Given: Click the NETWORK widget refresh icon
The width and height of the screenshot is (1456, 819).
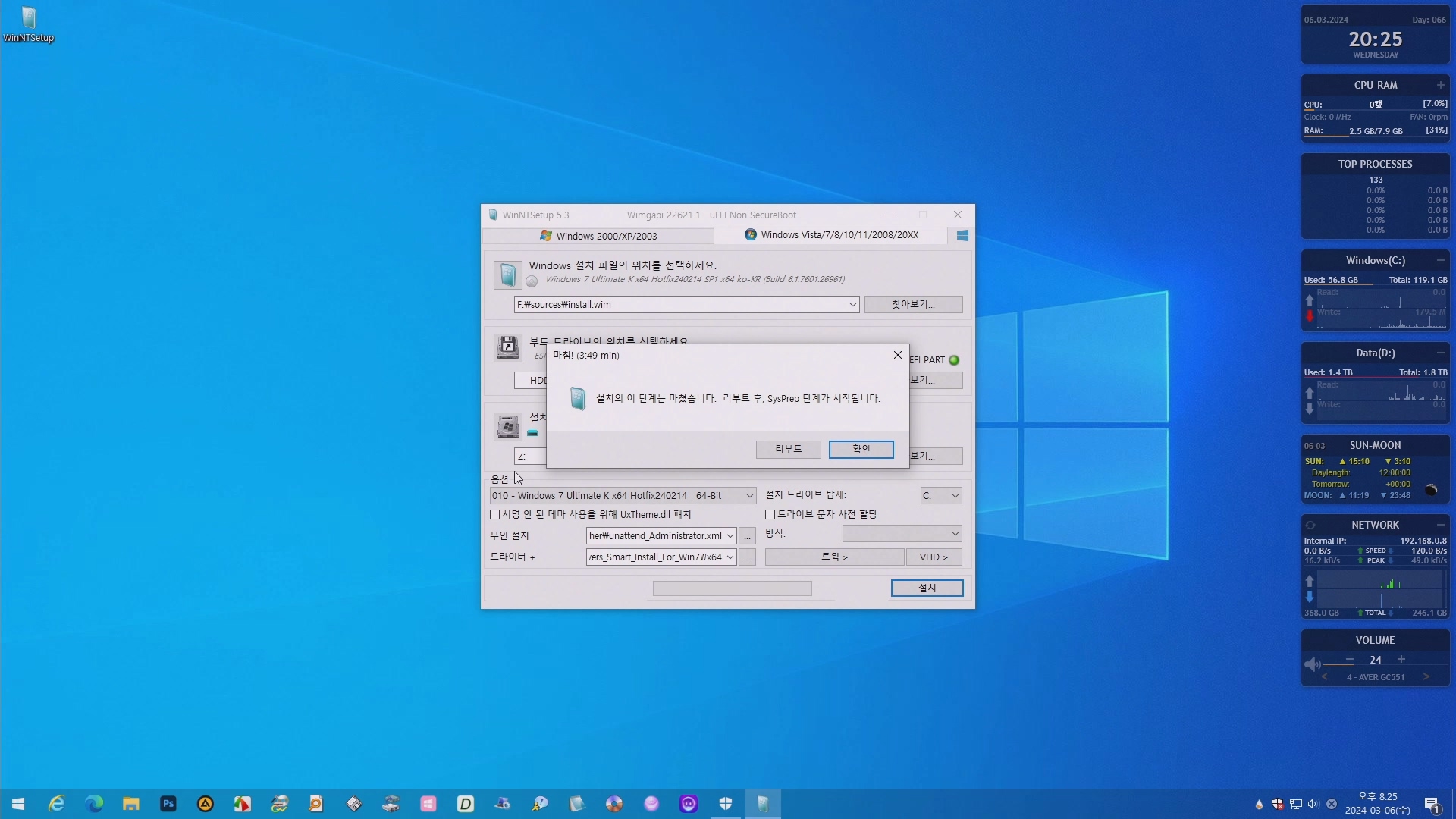Looking at the screenshot, I should pyautogui.click(x=1310, y=525).
